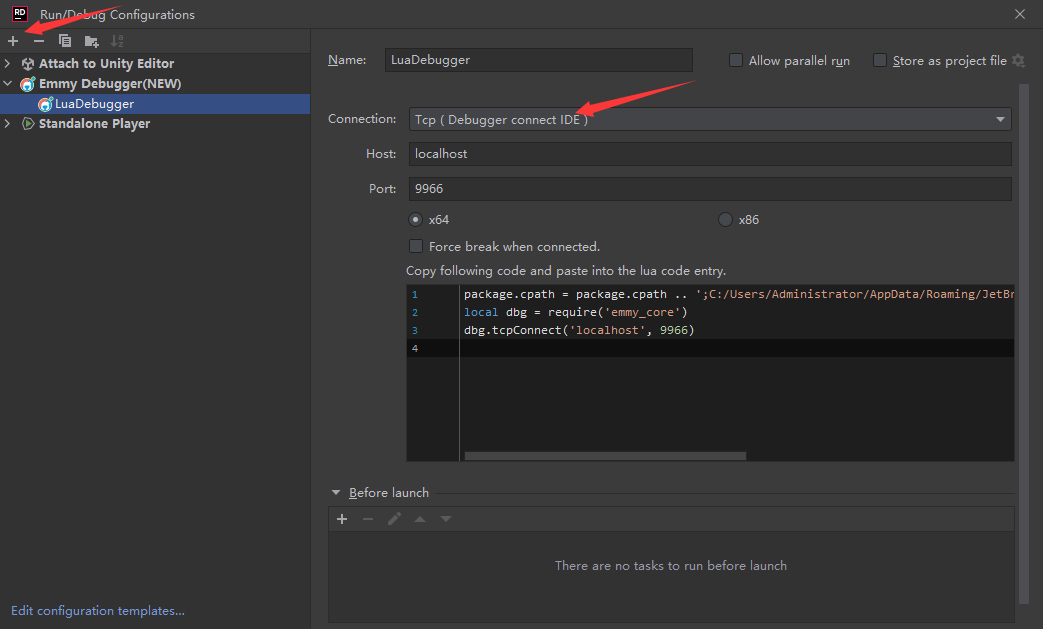Collapse the Before launch section
The image size is (1043, 629).
point(336,492)
